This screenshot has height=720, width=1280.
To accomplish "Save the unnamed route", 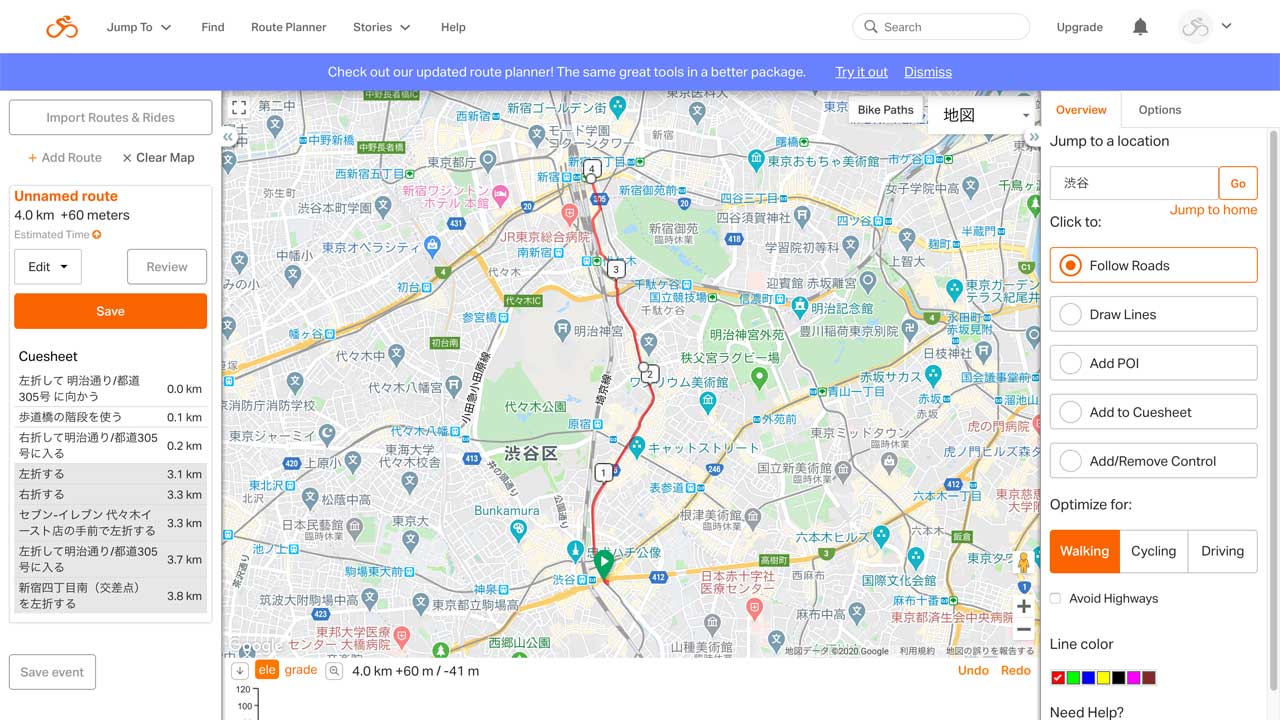I will 110,311.
